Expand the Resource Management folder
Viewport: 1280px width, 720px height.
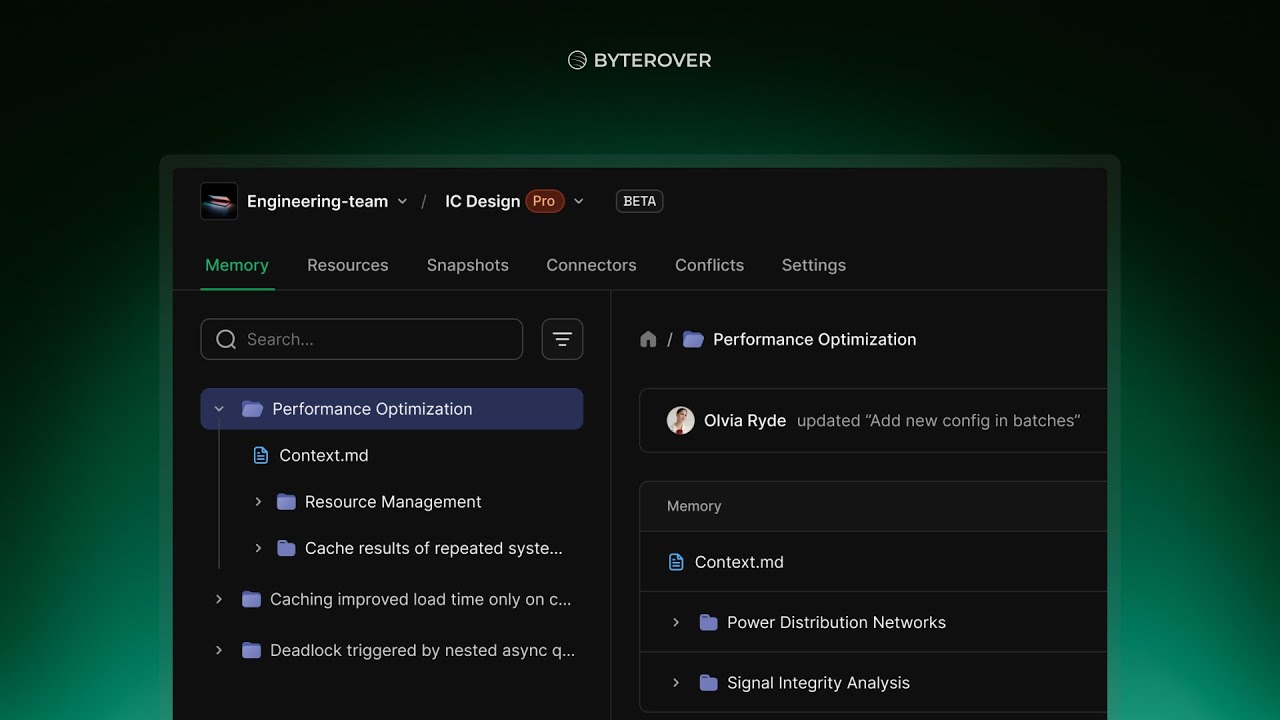[x=258, y=502]
